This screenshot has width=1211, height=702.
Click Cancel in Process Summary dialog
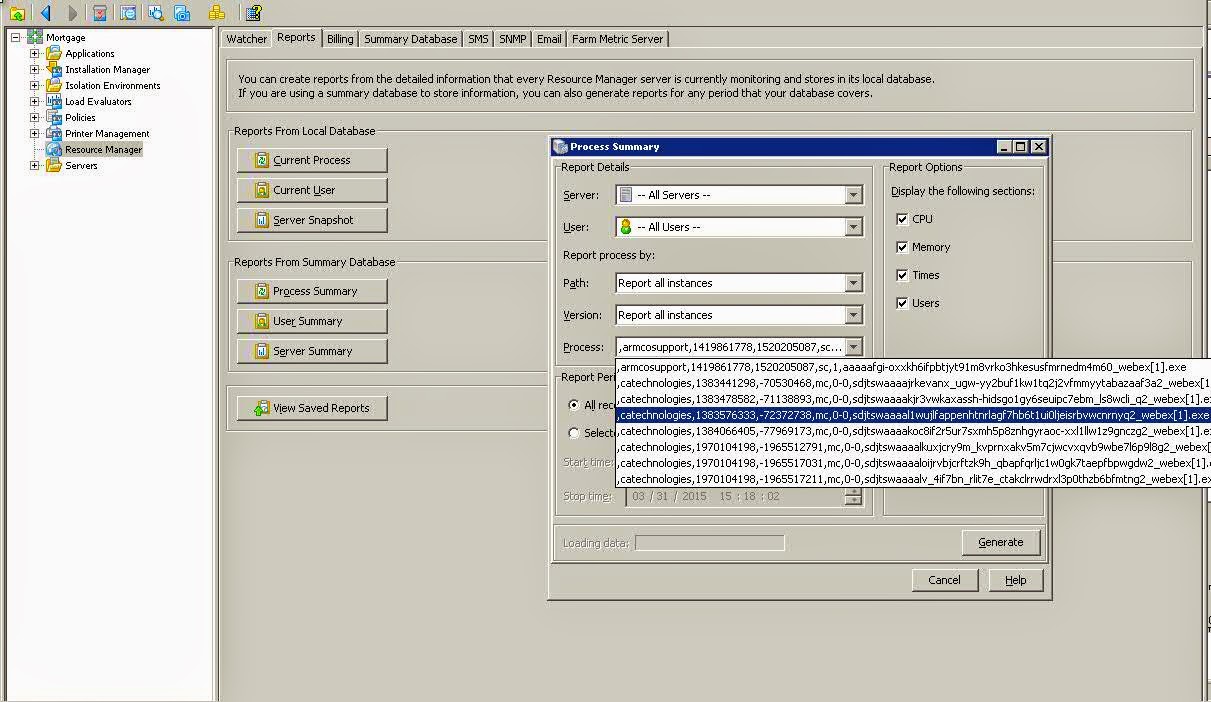pyautogui.click(x=944, y=580)
